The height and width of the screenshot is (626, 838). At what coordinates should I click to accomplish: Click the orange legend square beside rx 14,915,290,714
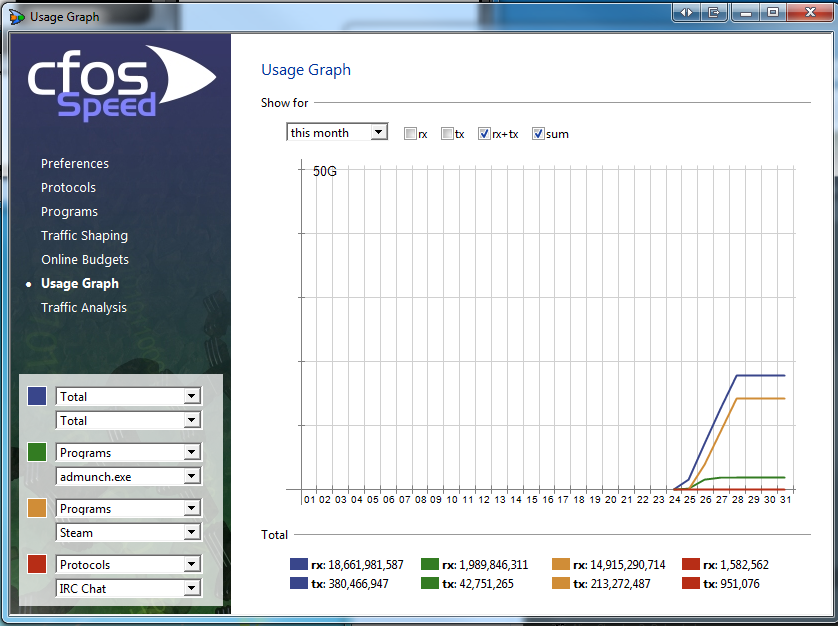coord(560,565)
